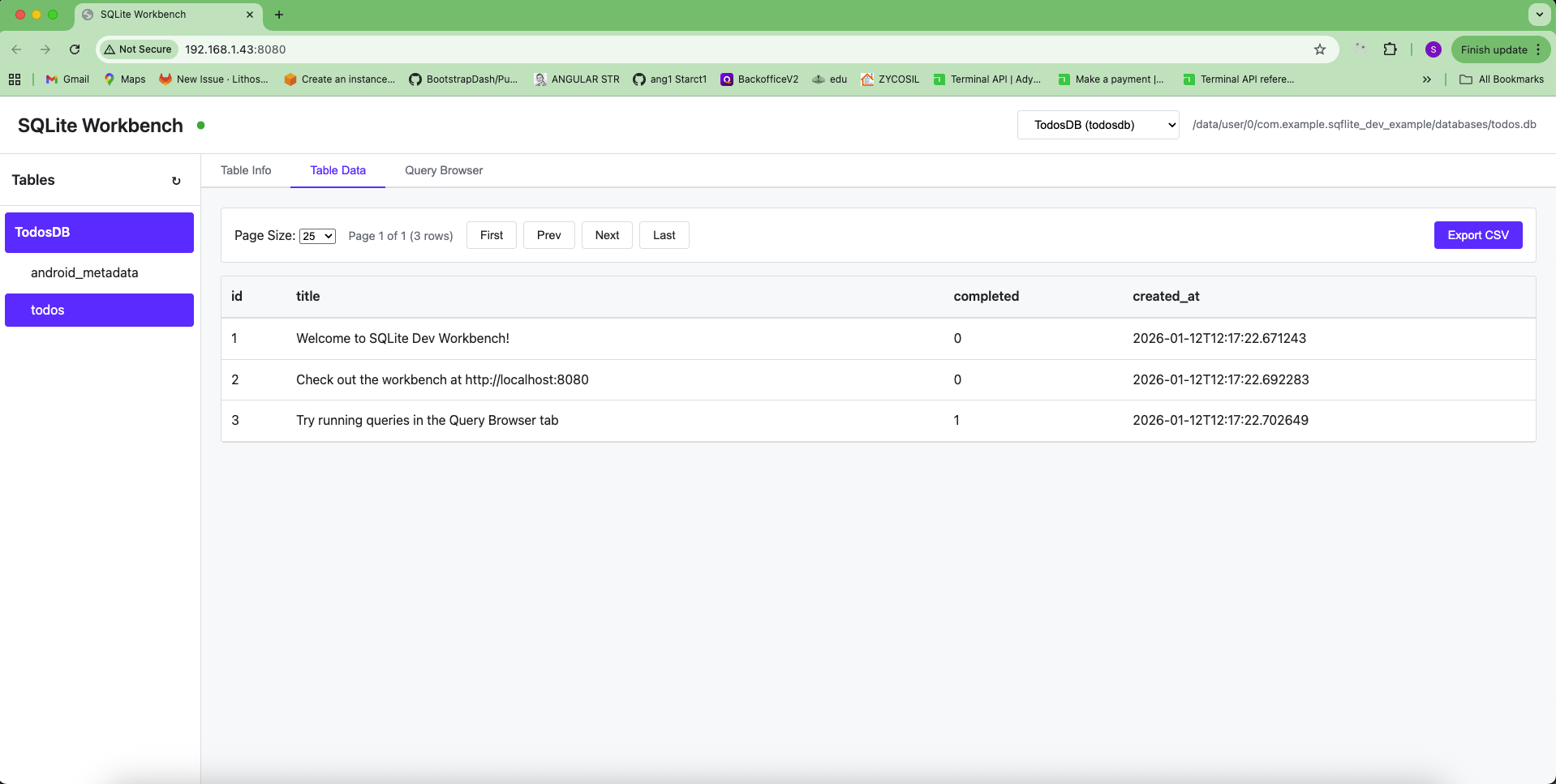Viewport: 1556px width, 784px height.
Task: Click the reload page icon
Action: coord(75,49)
